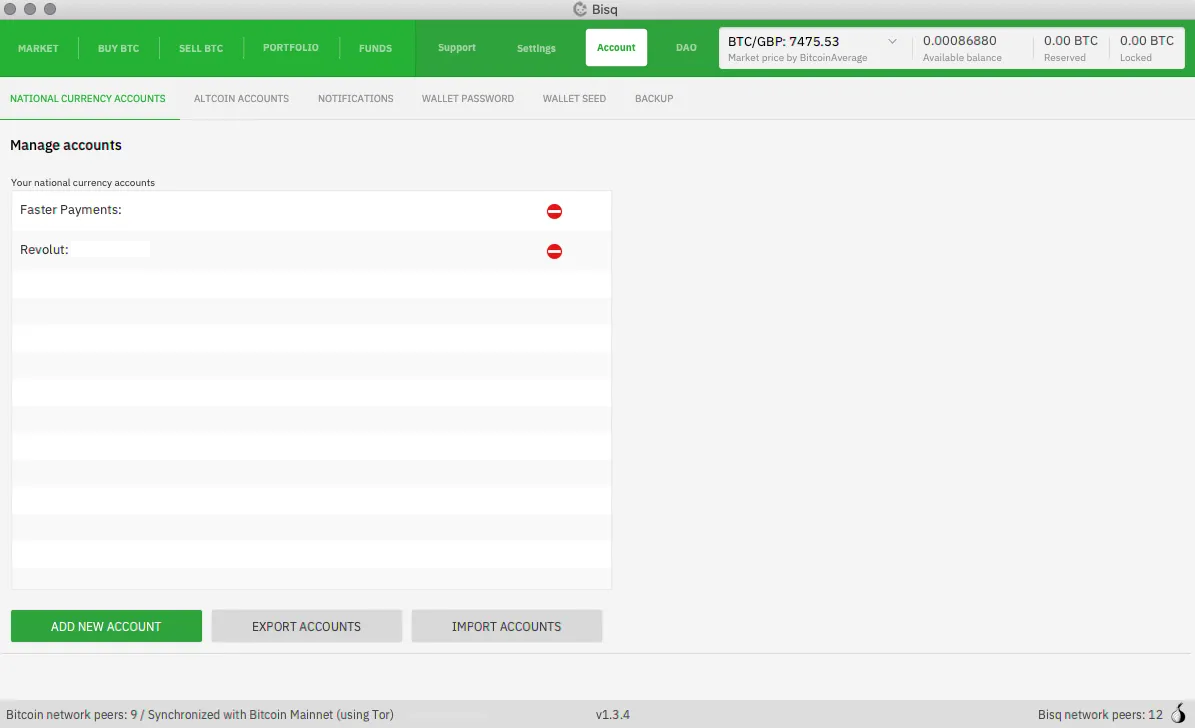Open the Support section

click(457, 48)
